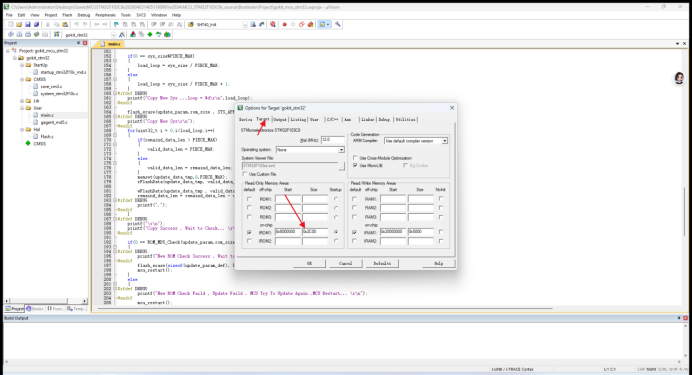Click the Manage Project Items icon
This screenshot has height=375, width=693.
[x=133, y=34]
